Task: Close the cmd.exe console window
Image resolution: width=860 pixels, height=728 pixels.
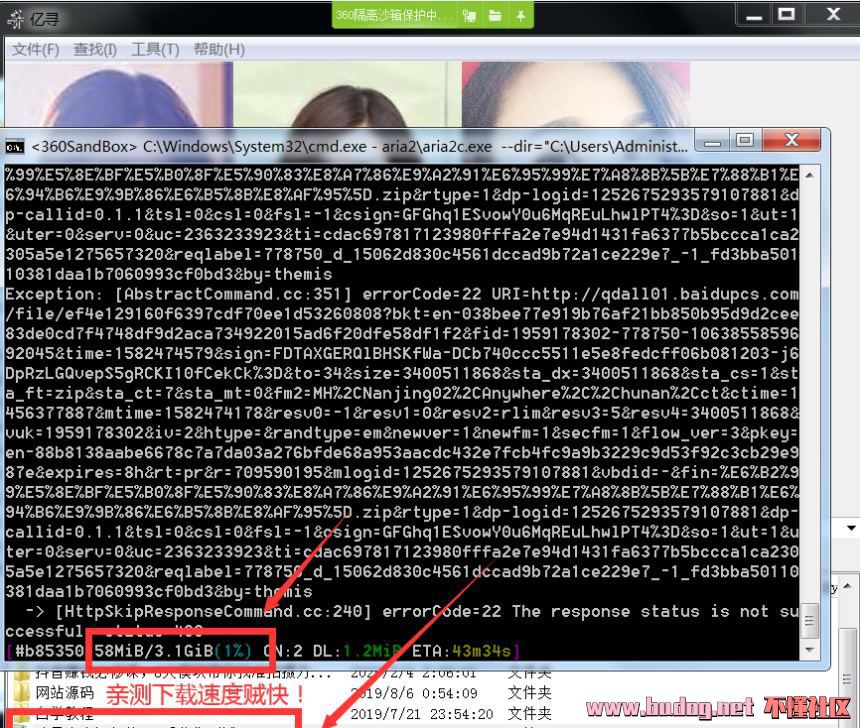Action: (x=791, y=141)
